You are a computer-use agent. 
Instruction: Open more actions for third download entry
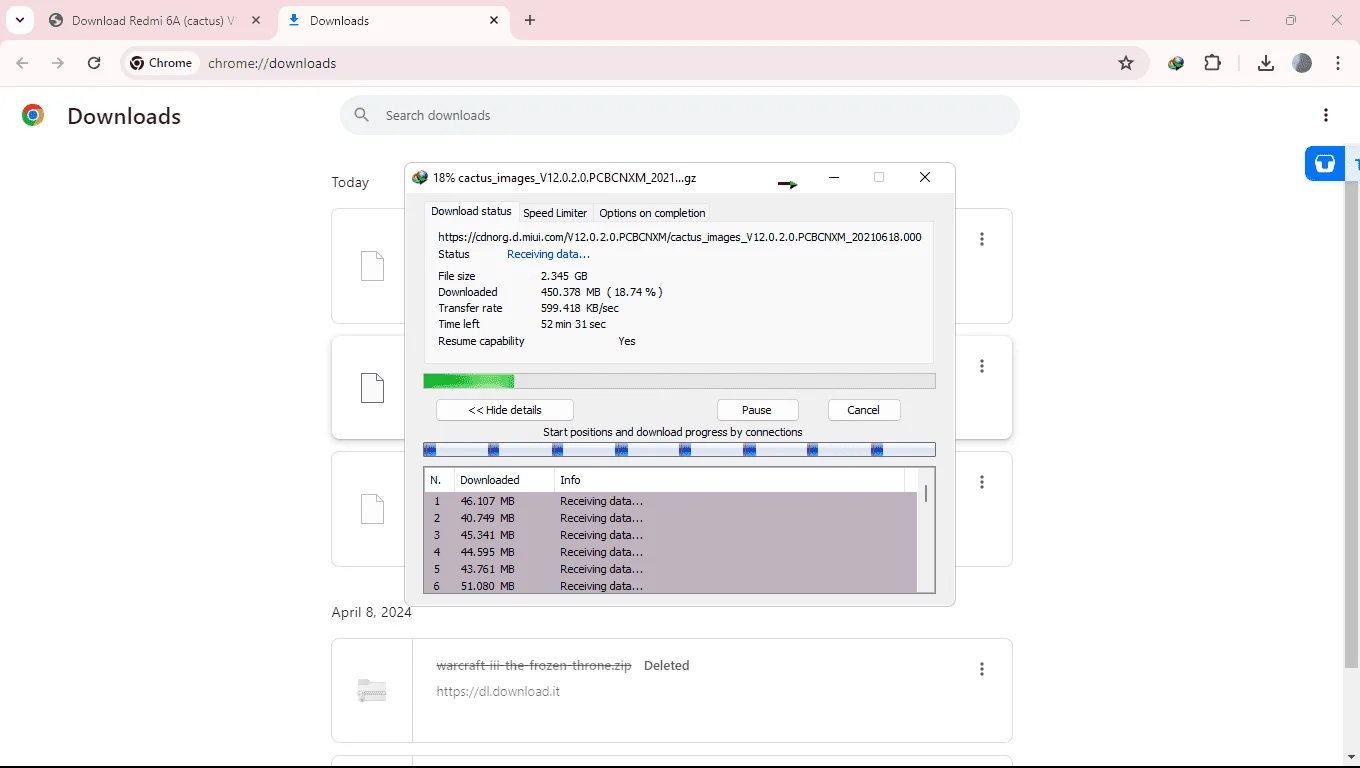[x=982, y=482]
